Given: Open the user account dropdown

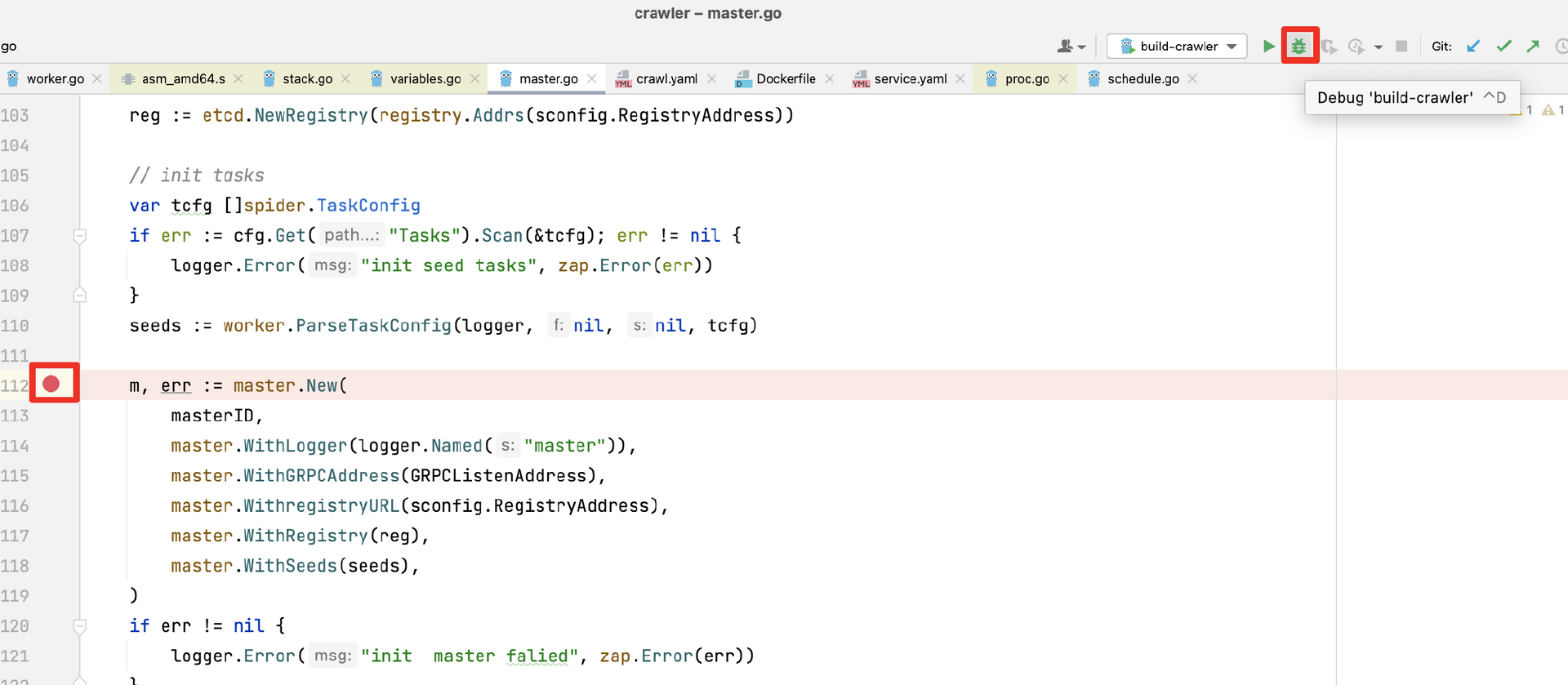Looking at the screenshot, I should 1071,47.
